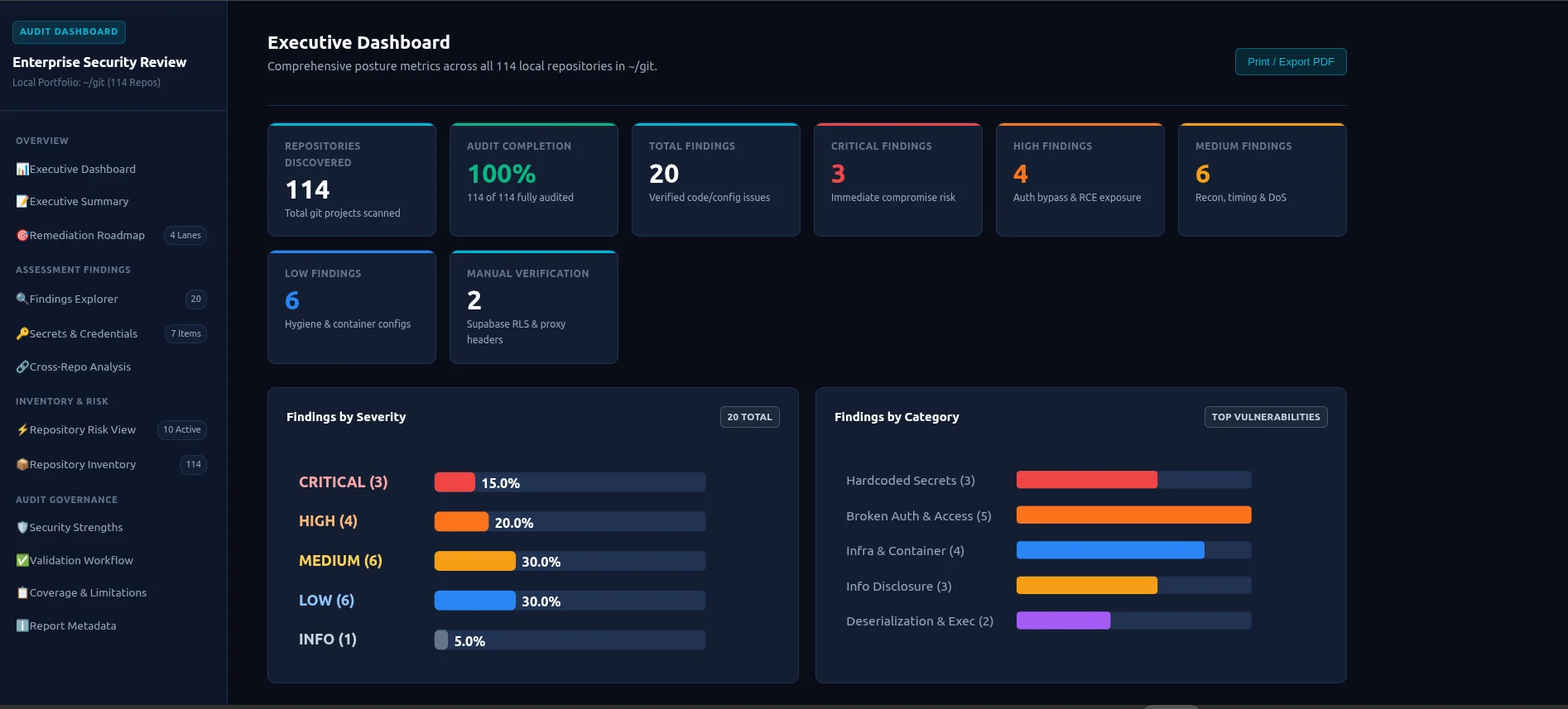Click the clipboard icon beside Coverage & Limitations
Image resolution: width=1568 pixels, height=709 pixels.
coord(22,592)
